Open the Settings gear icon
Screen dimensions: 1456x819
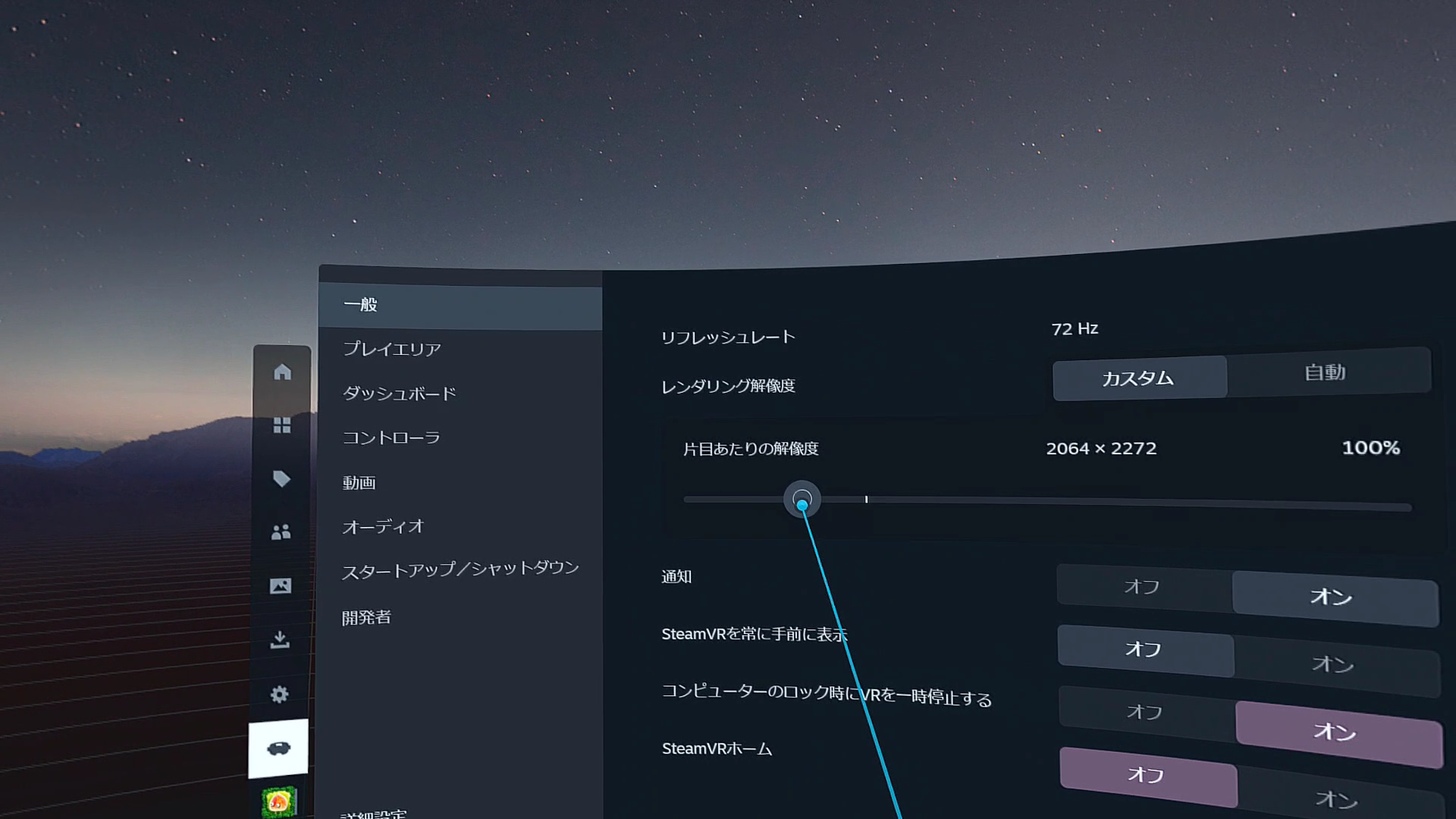pos(280,694)
